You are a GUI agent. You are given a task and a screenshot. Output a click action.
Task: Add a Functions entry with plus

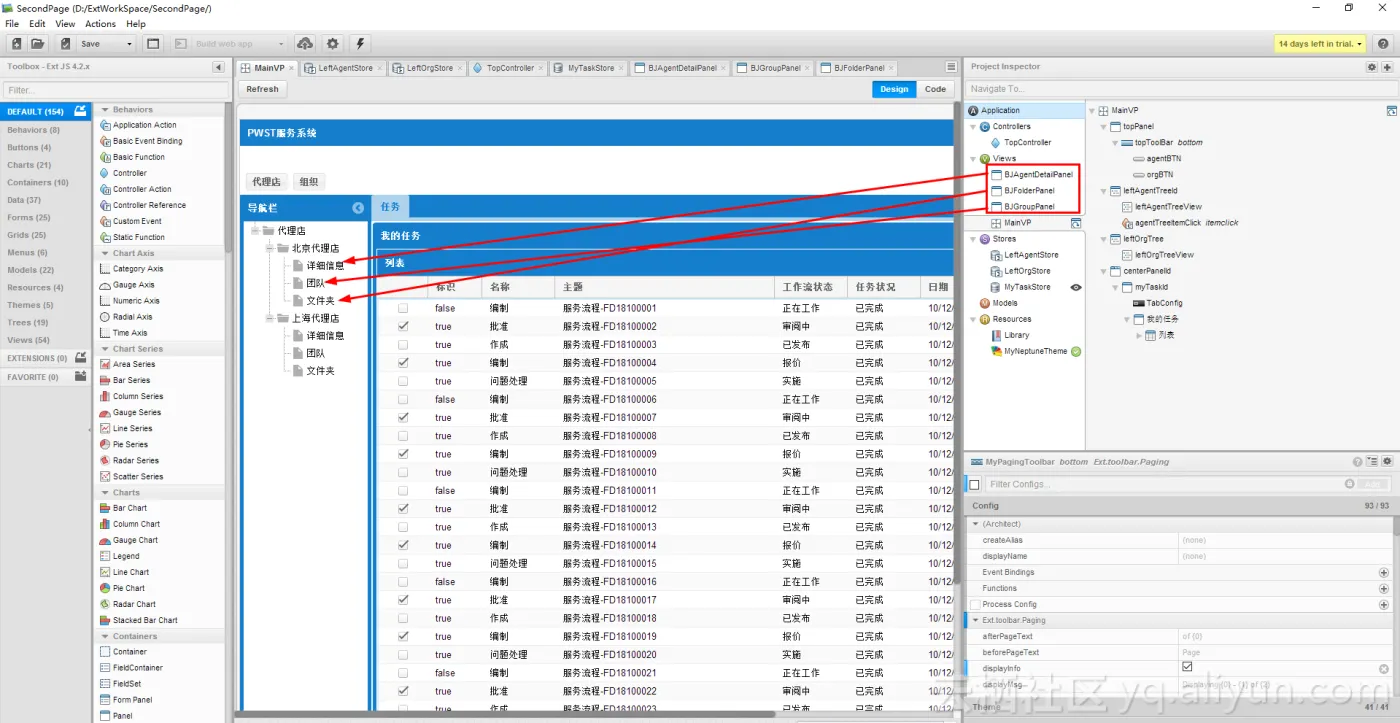(x=1384, y=589)
